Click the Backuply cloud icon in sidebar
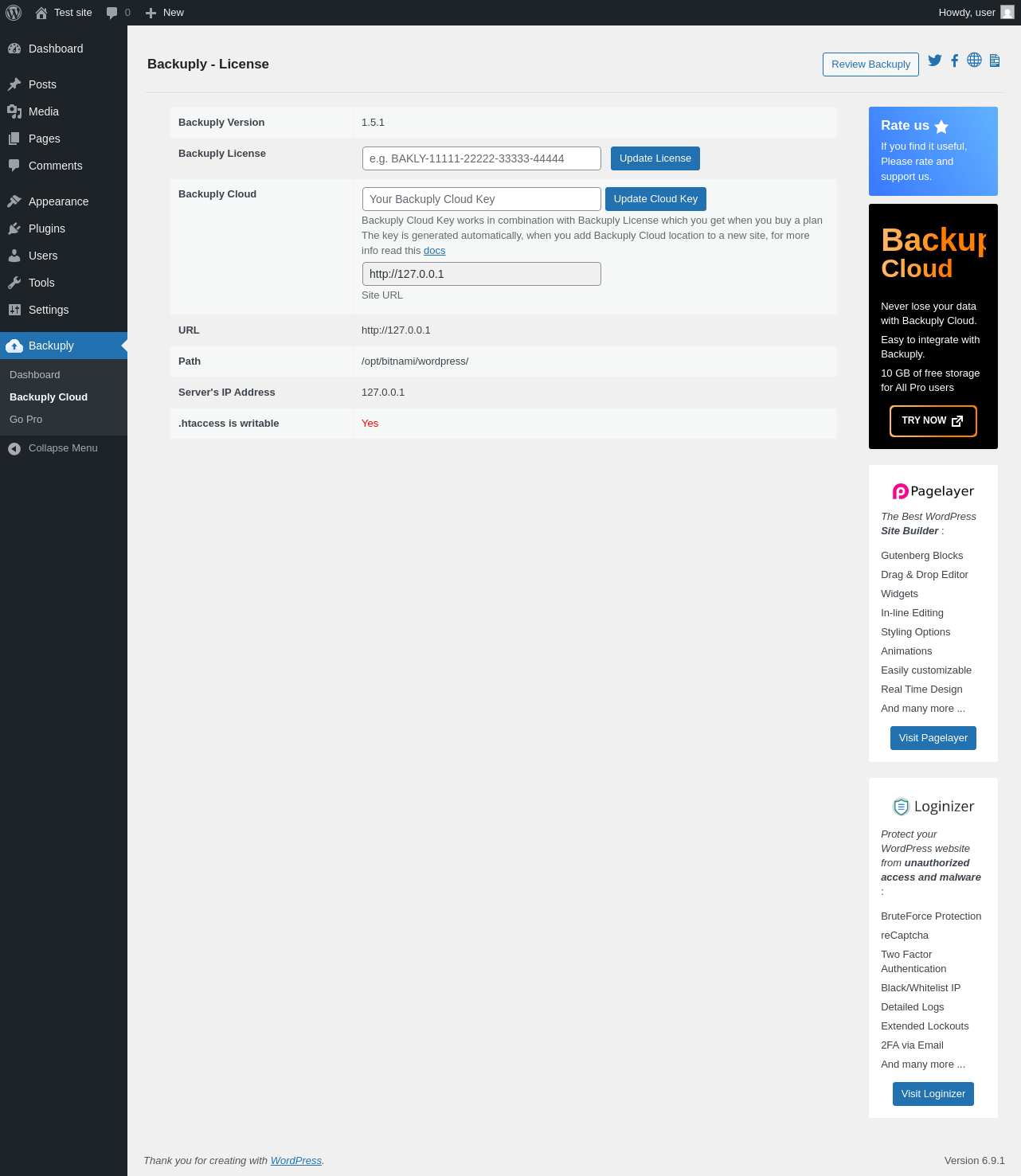 click(14, 346)
